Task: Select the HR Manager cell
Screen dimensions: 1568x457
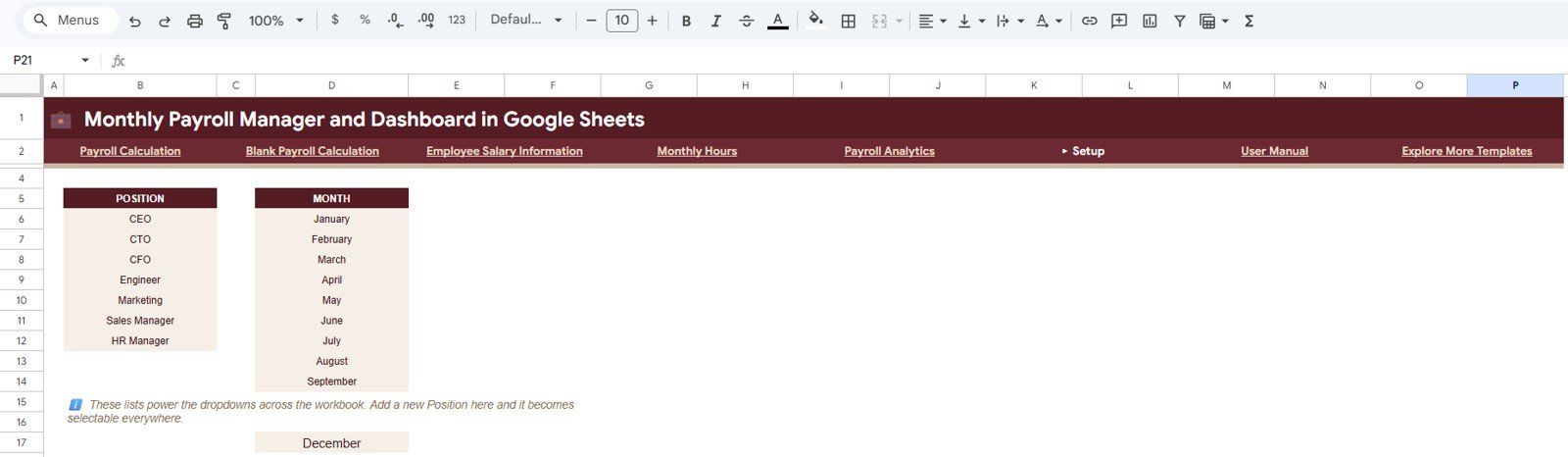Action: (140, 341)
